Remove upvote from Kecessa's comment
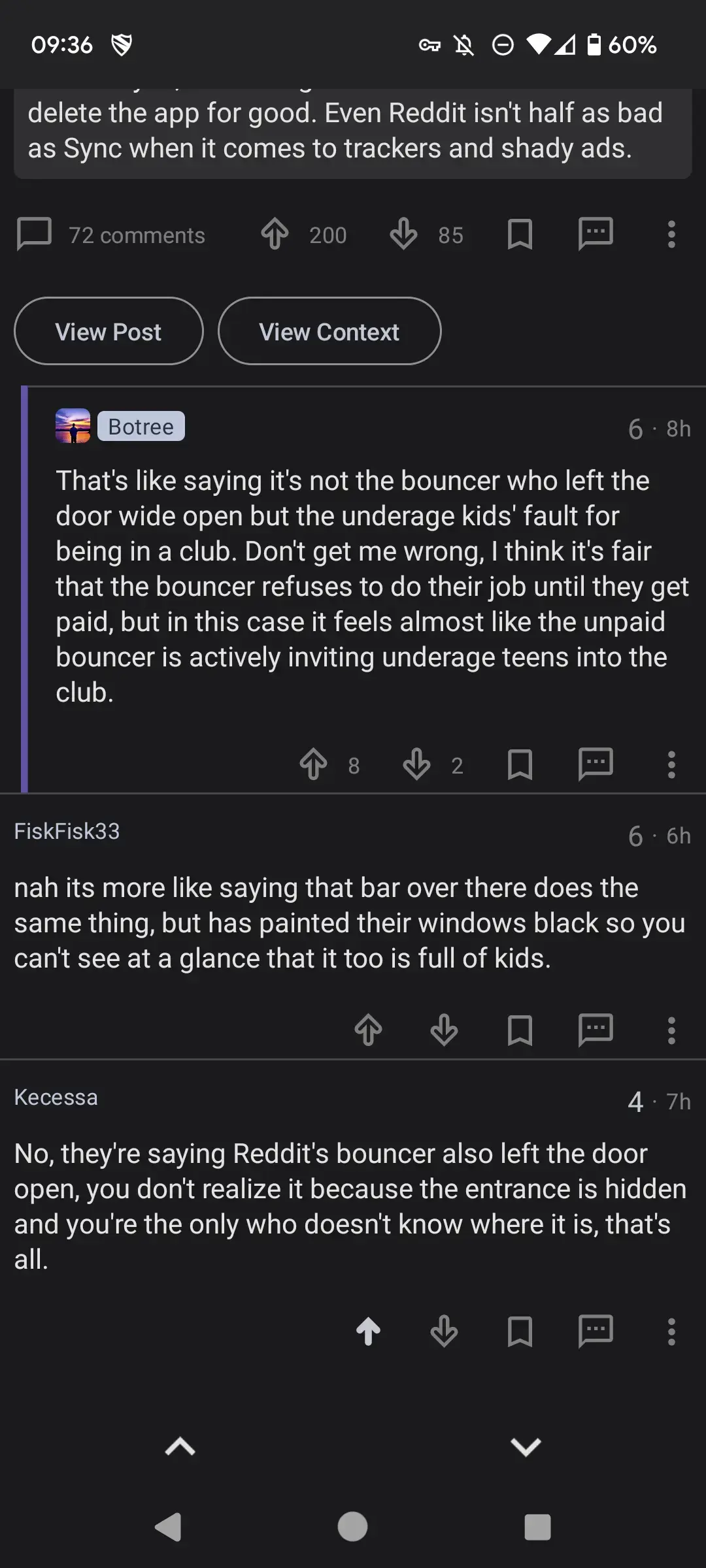The image size is (706, 1568). (368, 1331)
